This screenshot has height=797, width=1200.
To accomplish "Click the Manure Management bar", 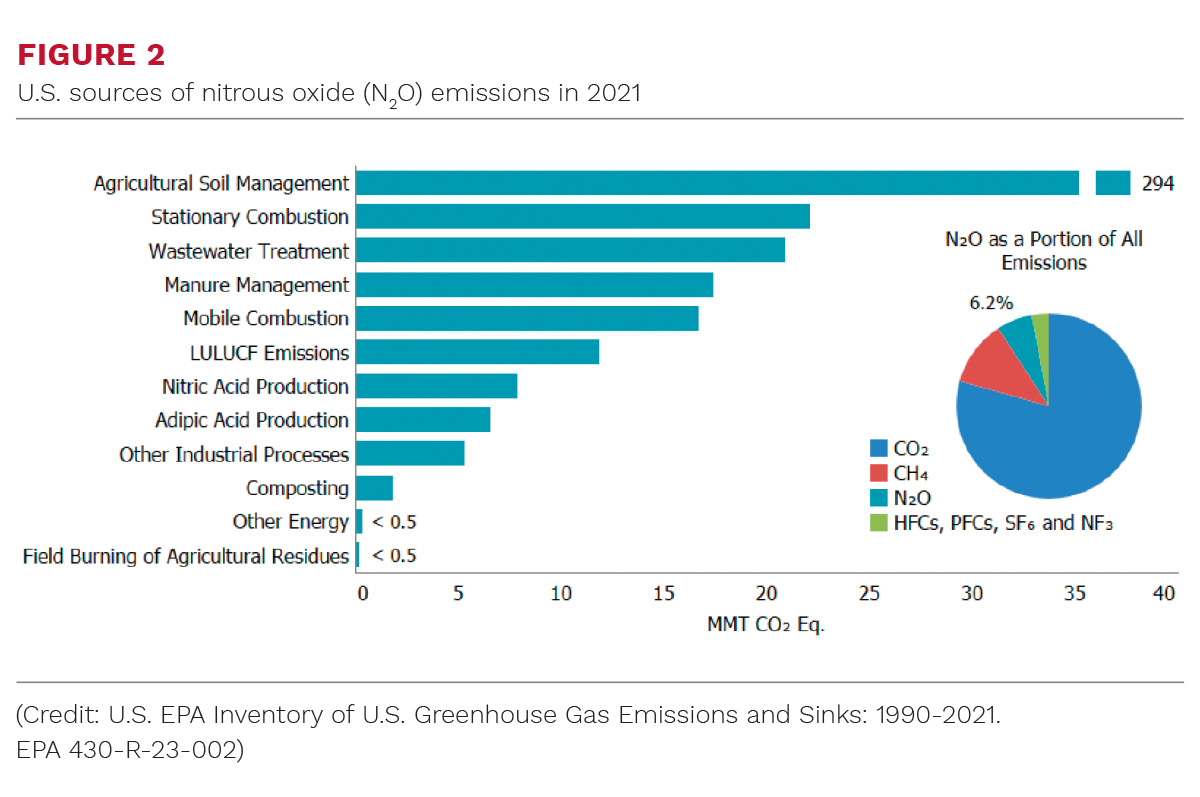I will pyautogui.click(x=534, y=284).
